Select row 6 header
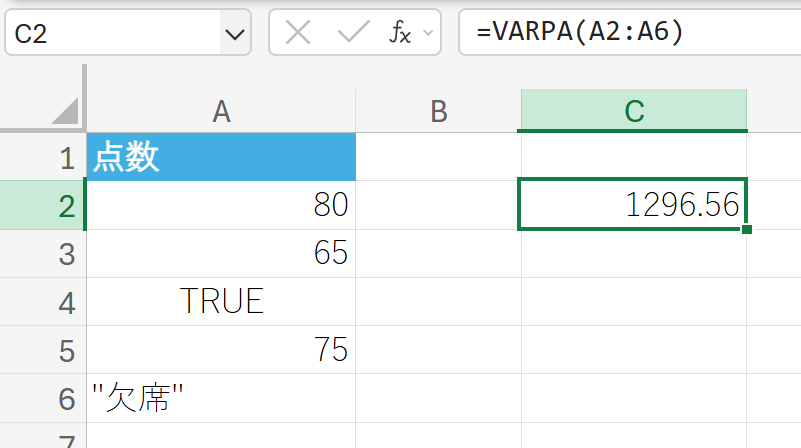The height and width of the screenshot is (448, 801). coord(66,399)
